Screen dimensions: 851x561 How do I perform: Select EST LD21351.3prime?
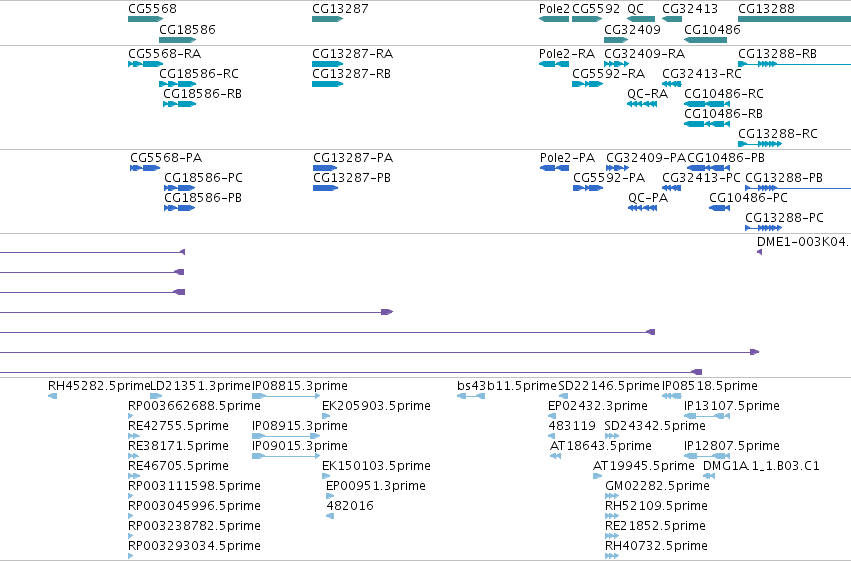pyautogui.click(x=200, y=386)
